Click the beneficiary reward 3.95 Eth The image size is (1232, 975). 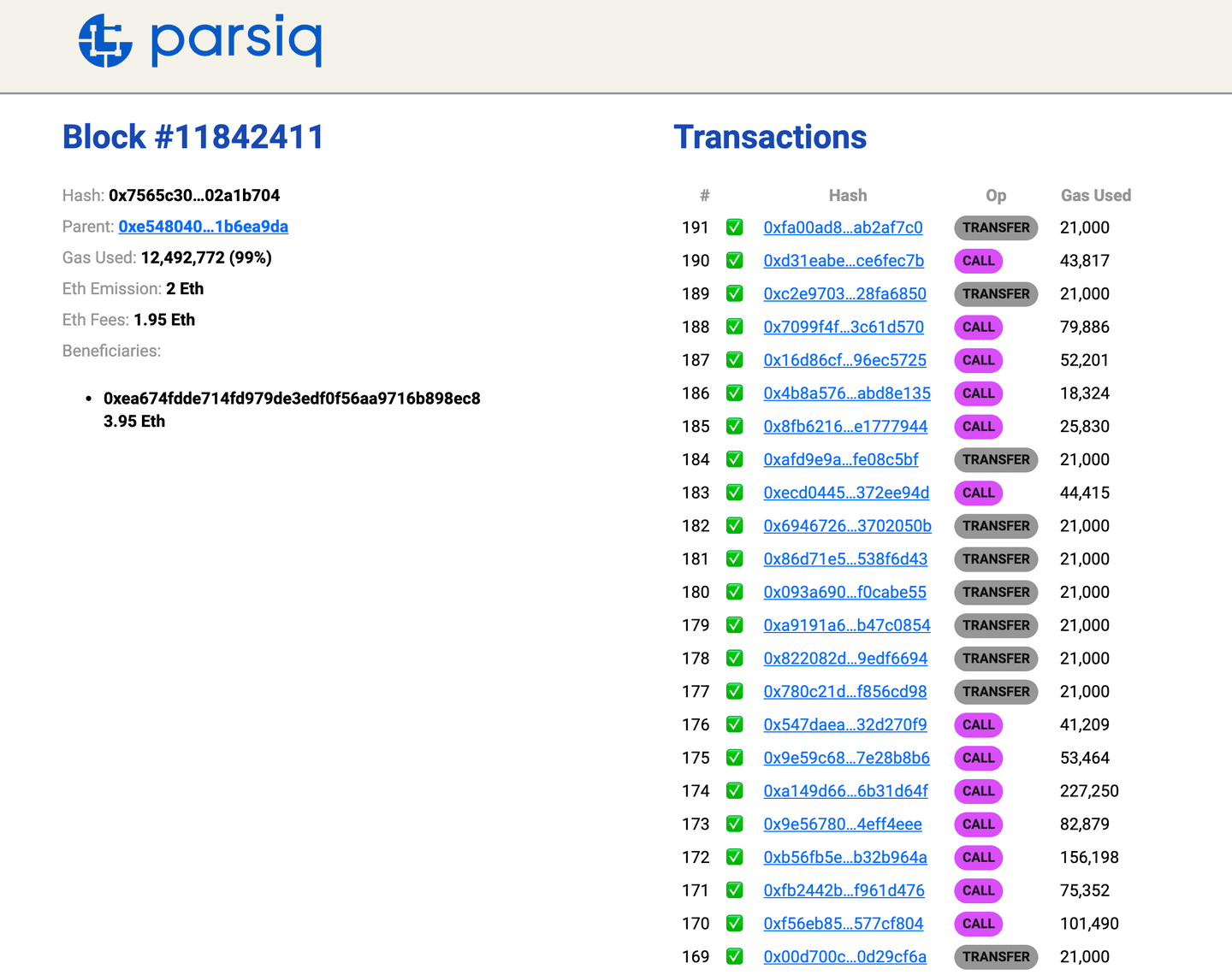point(134,421)
